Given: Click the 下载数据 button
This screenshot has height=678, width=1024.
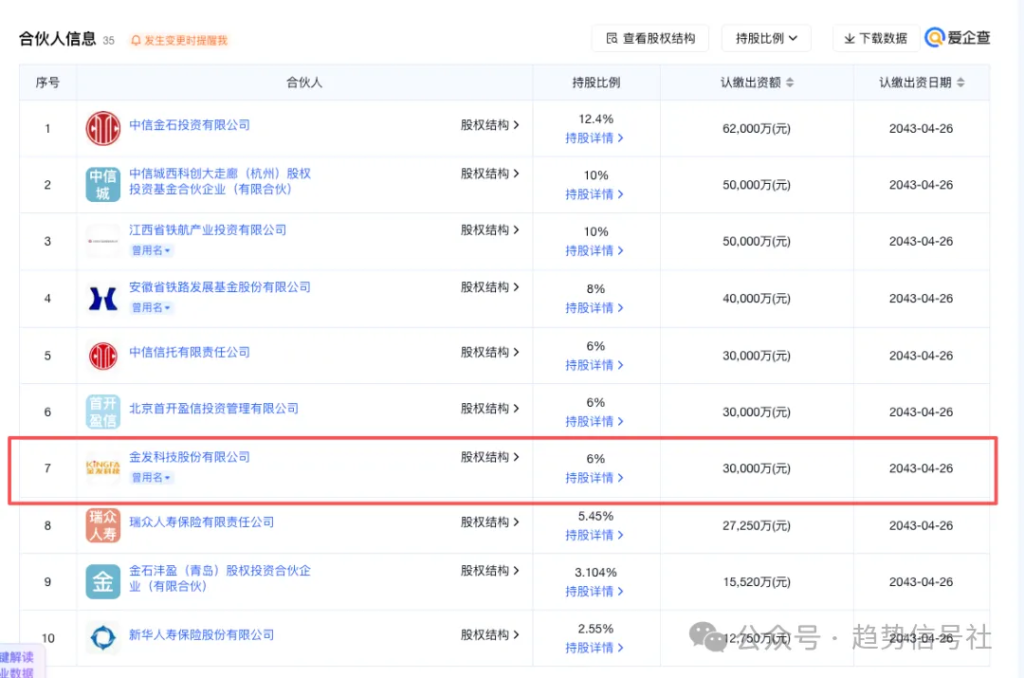Looking at the screenshot, I should point(875,38).
